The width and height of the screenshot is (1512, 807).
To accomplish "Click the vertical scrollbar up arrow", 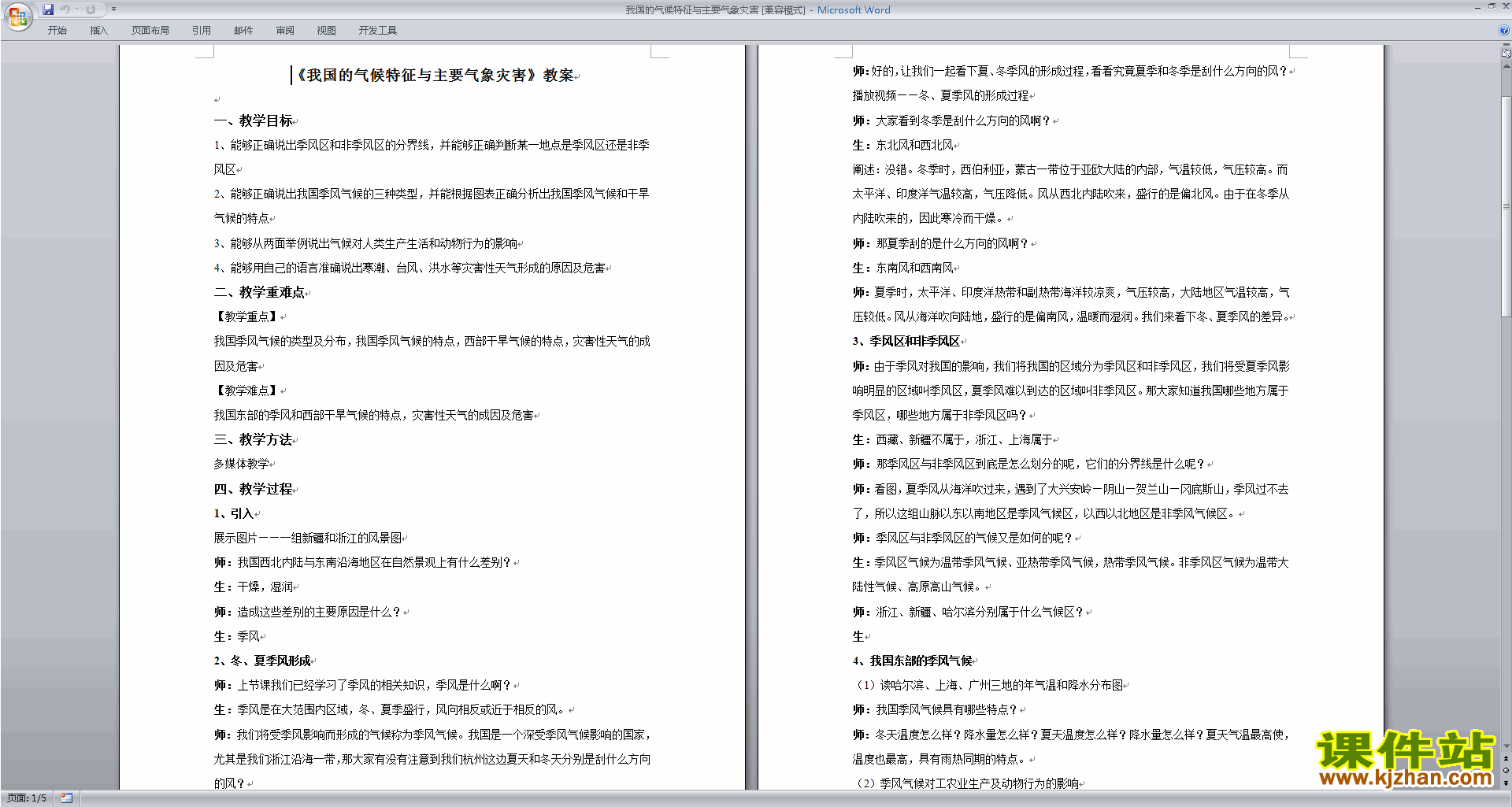I will click(x=1506, y=65).
